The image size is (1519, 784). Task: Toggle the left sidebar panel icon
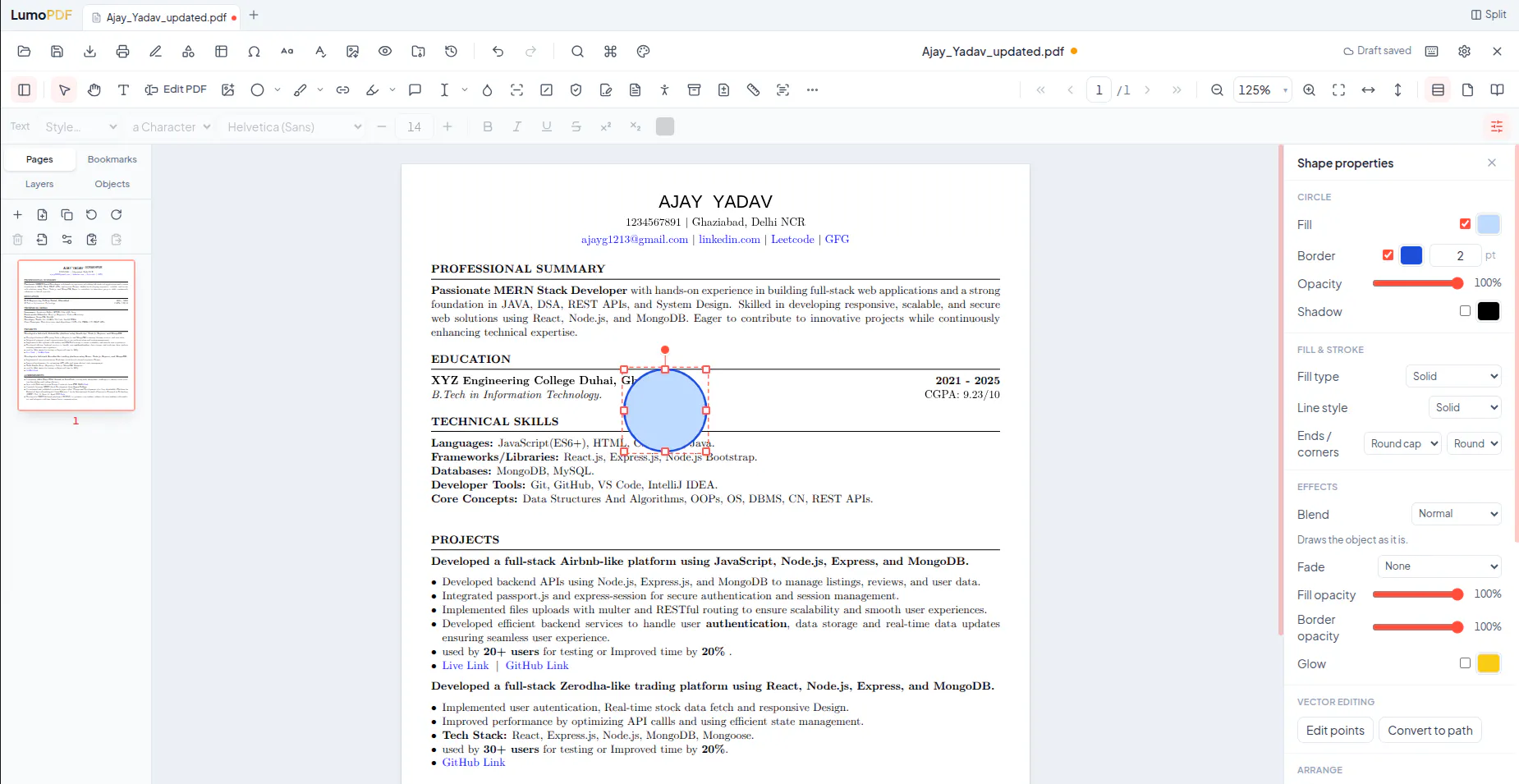25,90
